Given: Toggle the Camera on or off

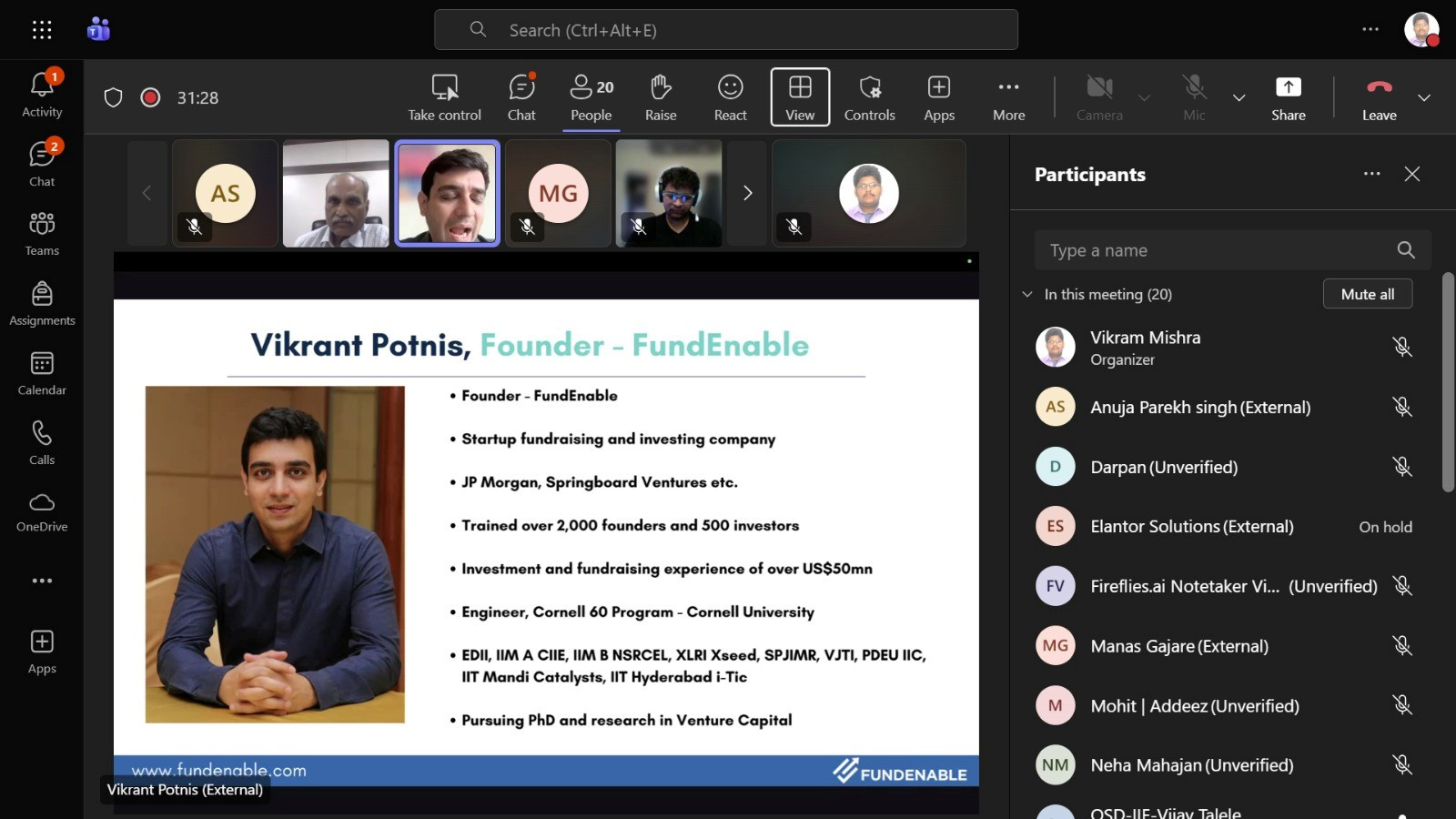Looking at the screenshot, I should click(1099, 97).
